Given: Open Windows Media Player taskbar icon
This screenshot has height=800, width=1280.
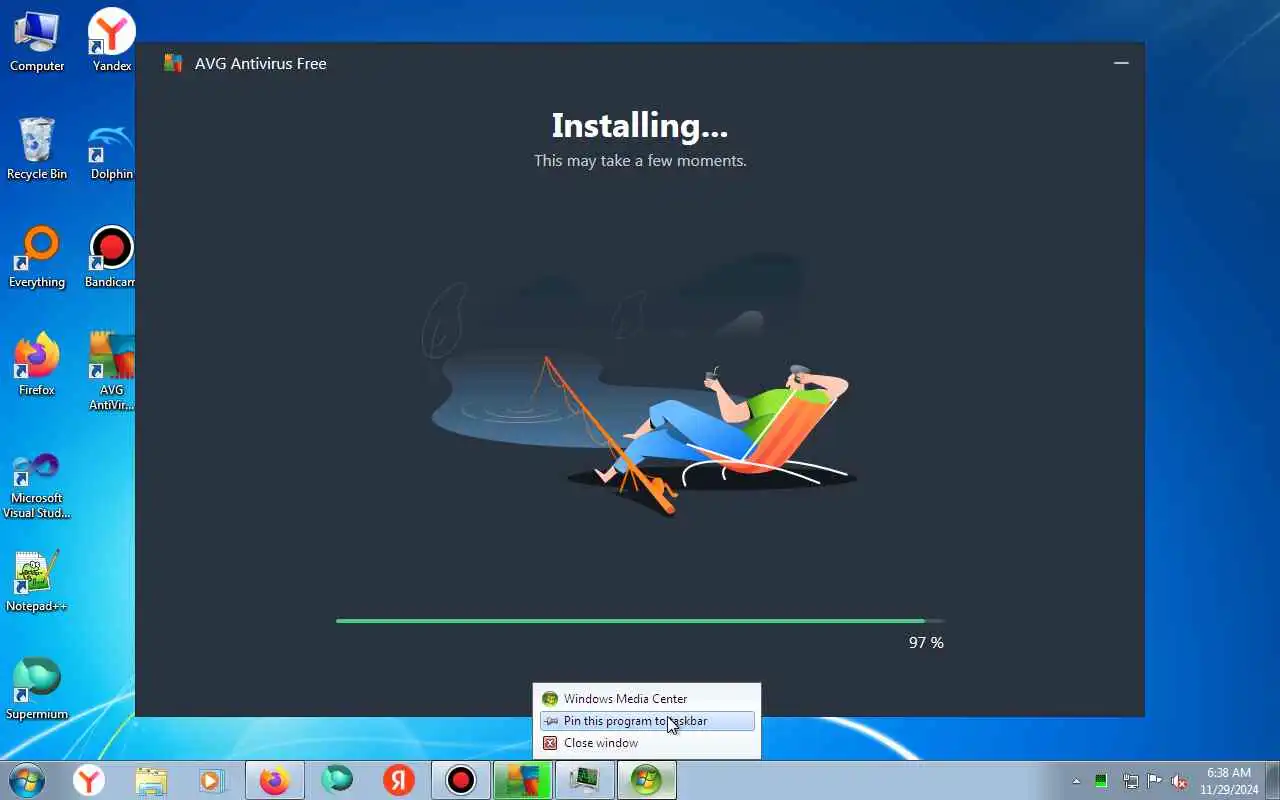Looking at the screenshot, I should [212, 780].
